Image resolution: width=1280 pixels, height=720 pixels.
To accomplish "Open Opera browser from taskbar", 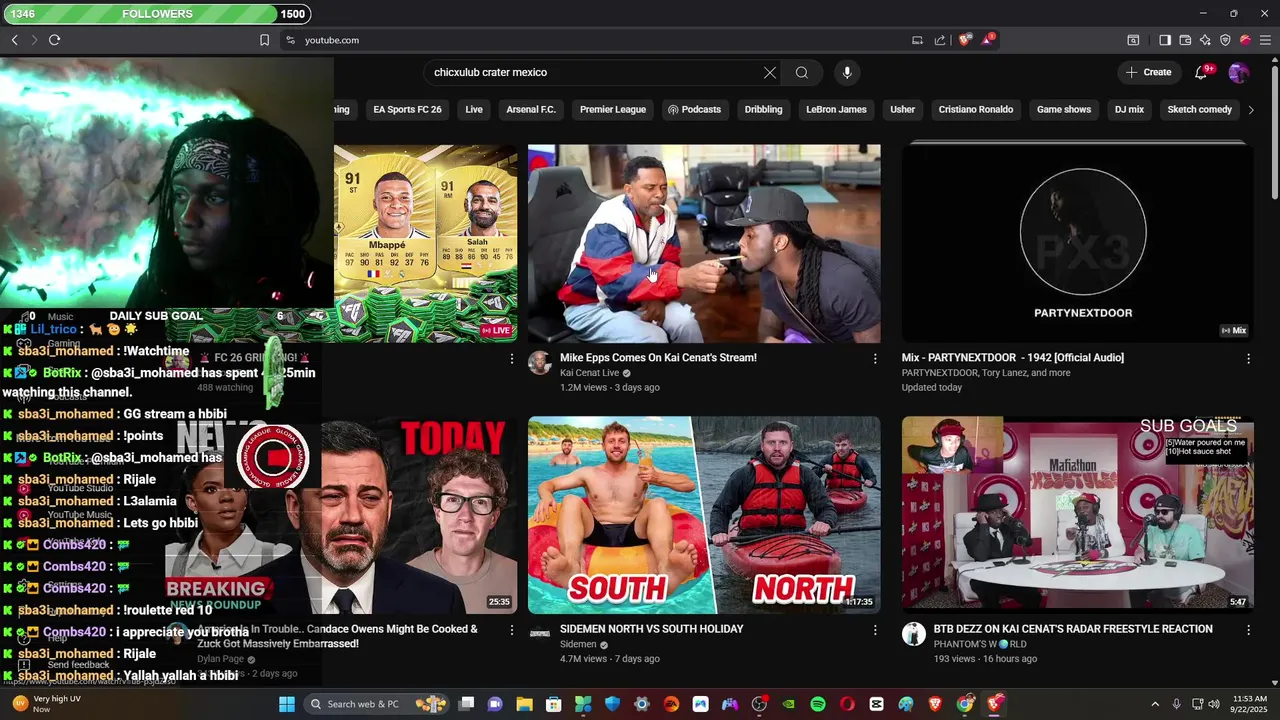I will coord(847,704).
